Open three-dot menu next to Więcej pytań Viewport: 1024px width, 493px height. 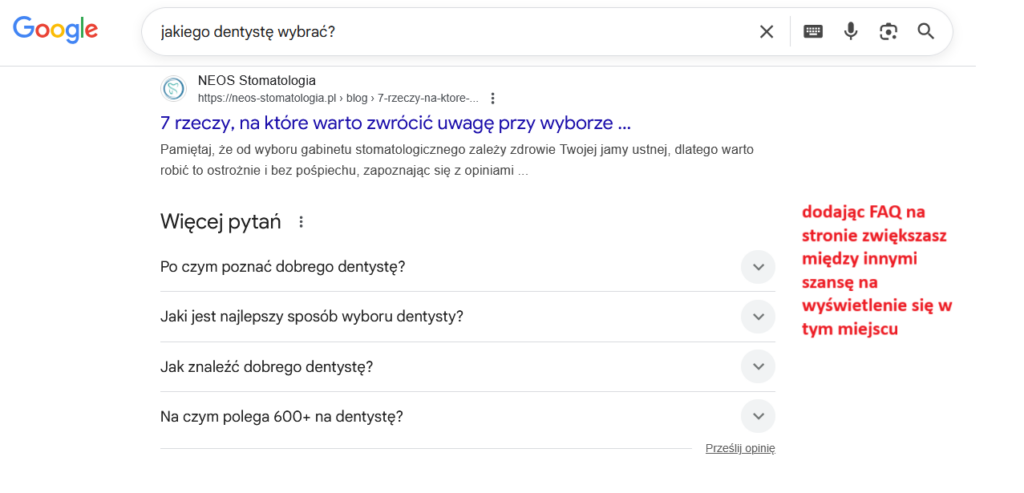pos(301,222)
